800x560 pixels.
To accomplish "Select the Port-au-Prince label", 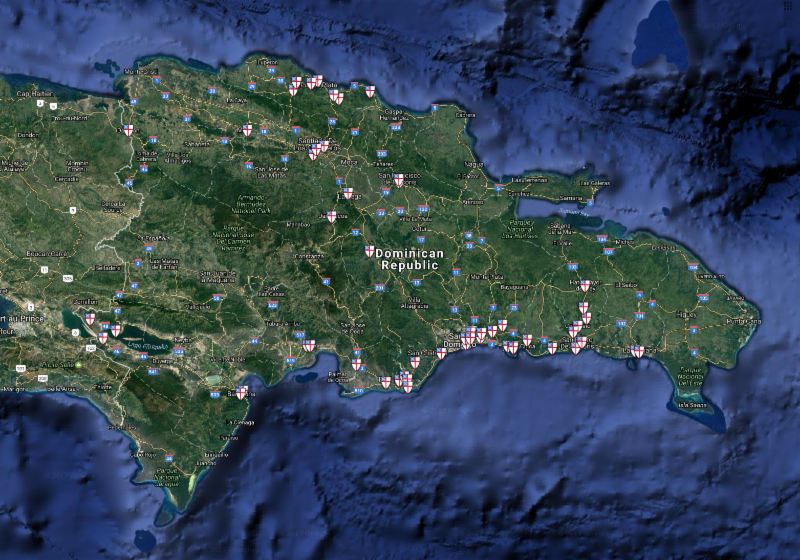I will (x=22, y=318).
